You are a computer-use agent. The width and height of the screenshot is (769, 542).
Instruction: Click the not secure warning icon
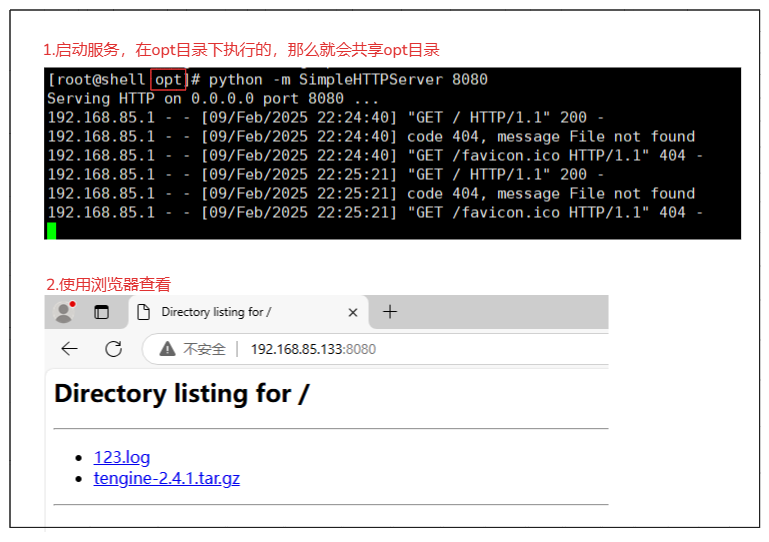(166, 349)
